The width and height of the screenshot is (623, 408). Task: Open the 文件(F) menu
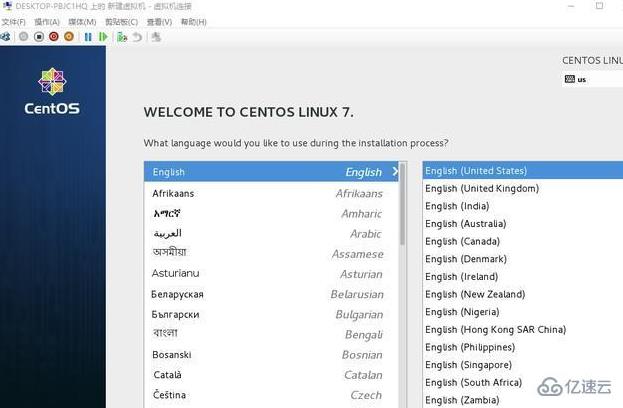[x=14, y=22]
